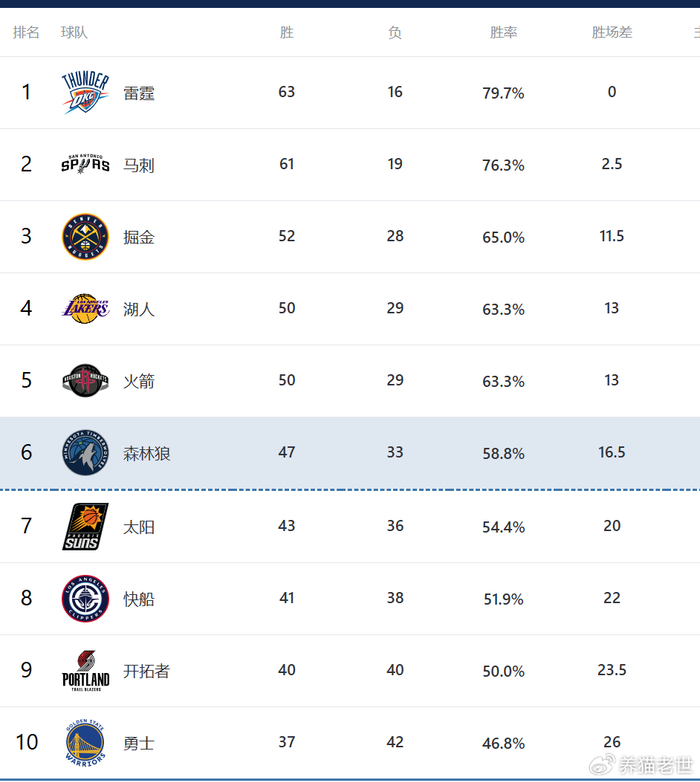The image size is (700, 782).
Task: Sort by the 胜 column header
Action: 287,33
